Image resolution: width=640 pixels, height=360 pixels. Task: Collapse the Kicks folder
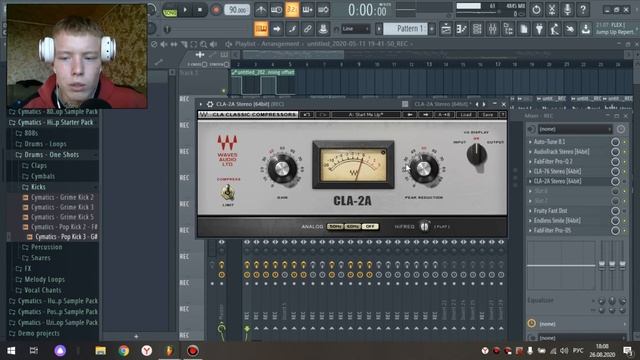38,187
